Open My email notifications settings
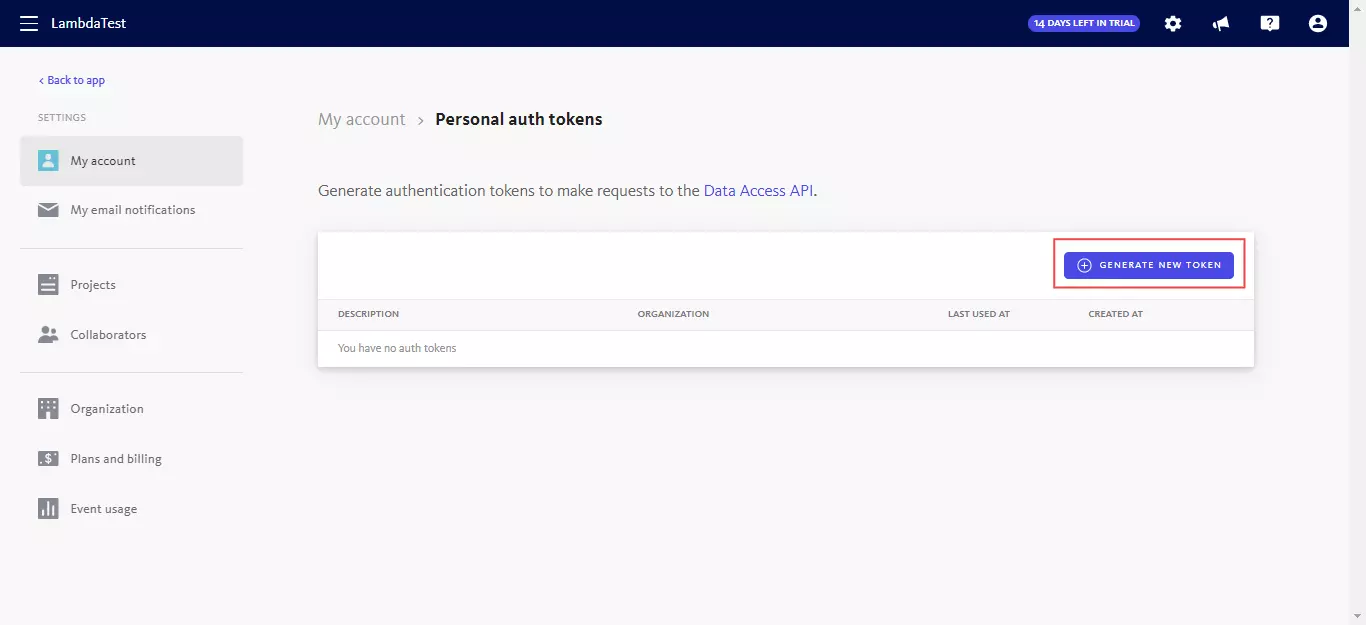Viewport: 1366px width, 625px height. click(x=132, y=210)
